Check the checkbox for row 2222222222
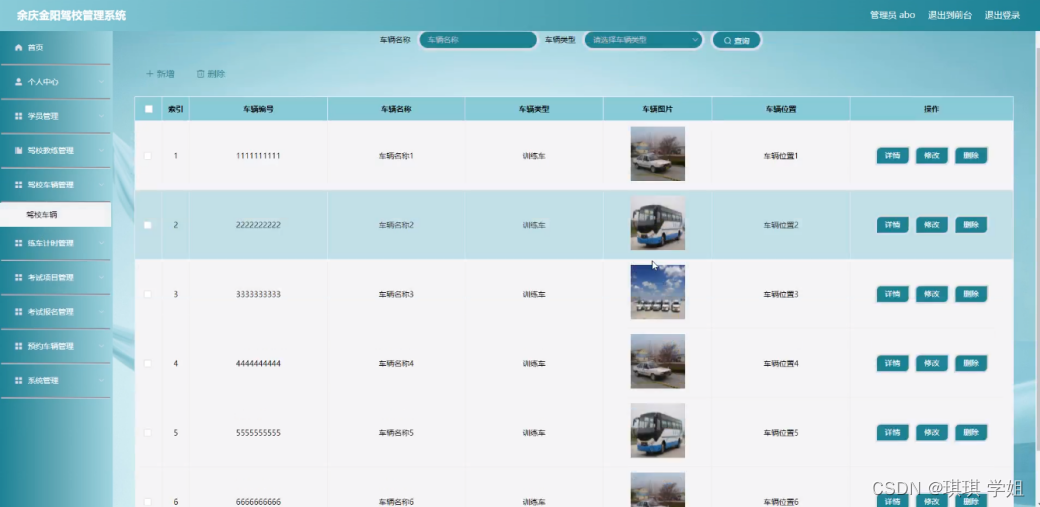The height and width of the screenshot is (507, 1040). pos(148,225)
